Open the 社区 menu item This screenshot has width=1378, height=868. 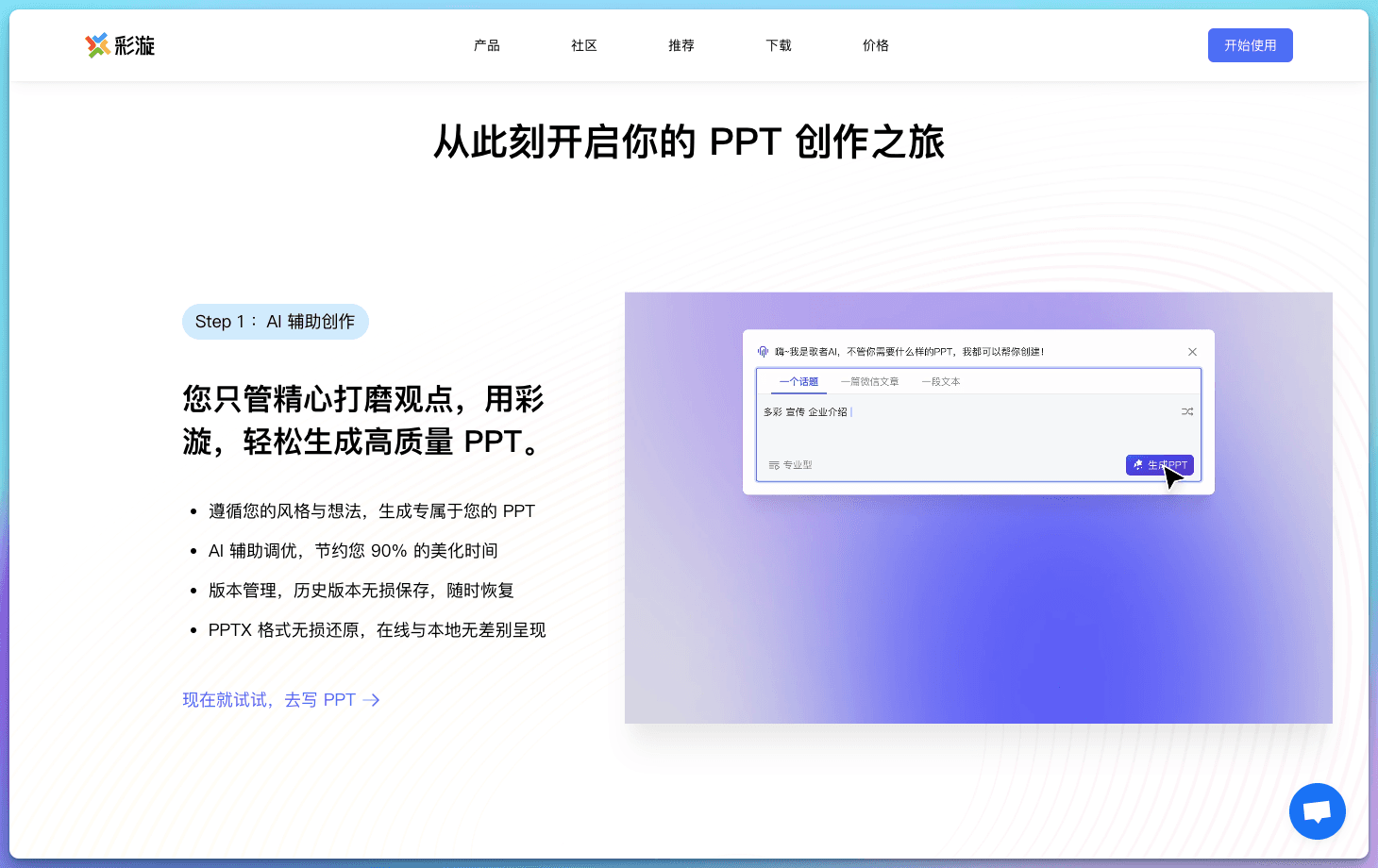[x=584, y=45]
